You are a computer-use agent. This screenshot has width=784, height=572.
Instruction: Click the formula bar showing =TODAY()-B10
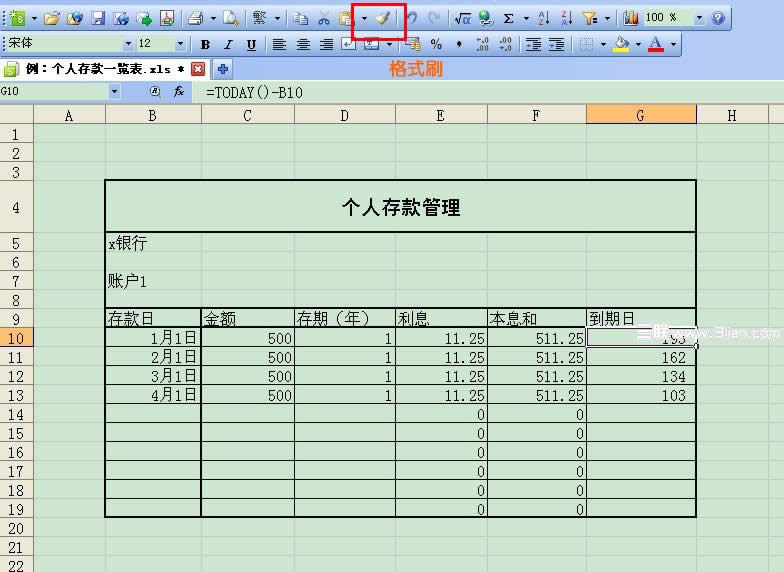(x=490, y=92)
